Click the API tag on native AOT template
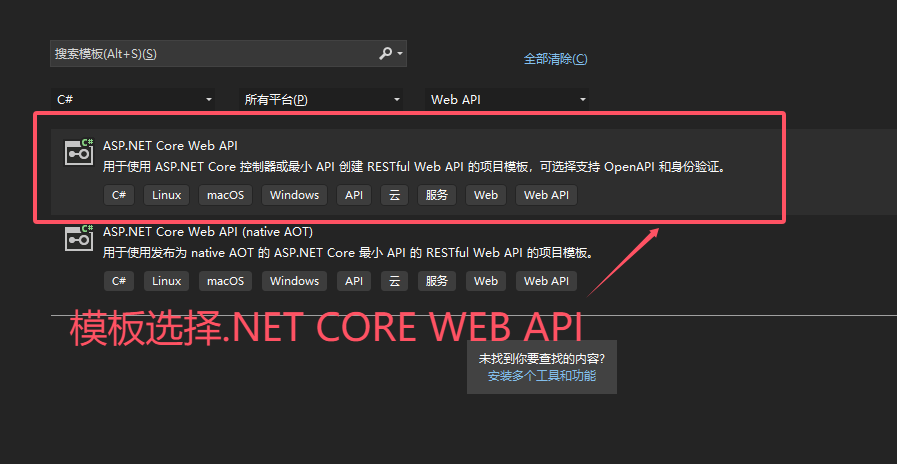The image size is (897, 464). [354, 281]
